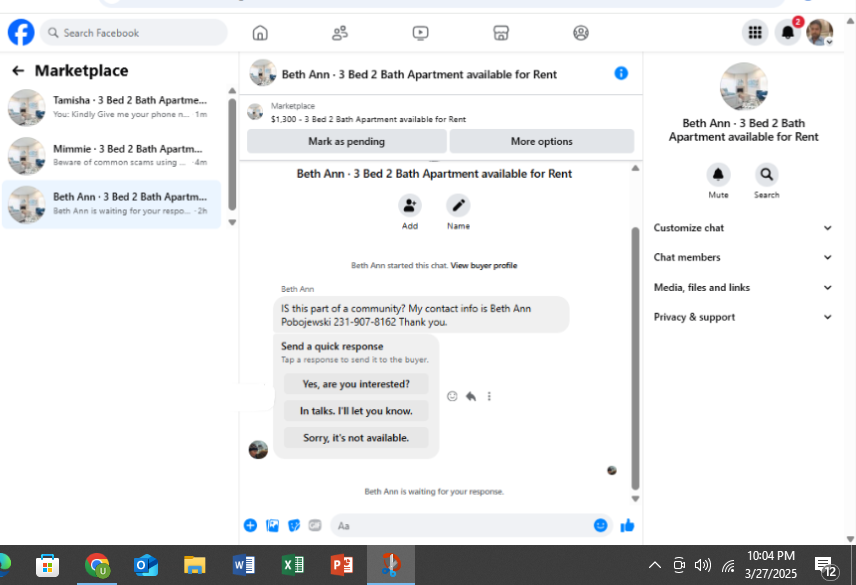This screenshot has height=585, width=856.
Task: Open the notifications bell
Action: point(787,33)
